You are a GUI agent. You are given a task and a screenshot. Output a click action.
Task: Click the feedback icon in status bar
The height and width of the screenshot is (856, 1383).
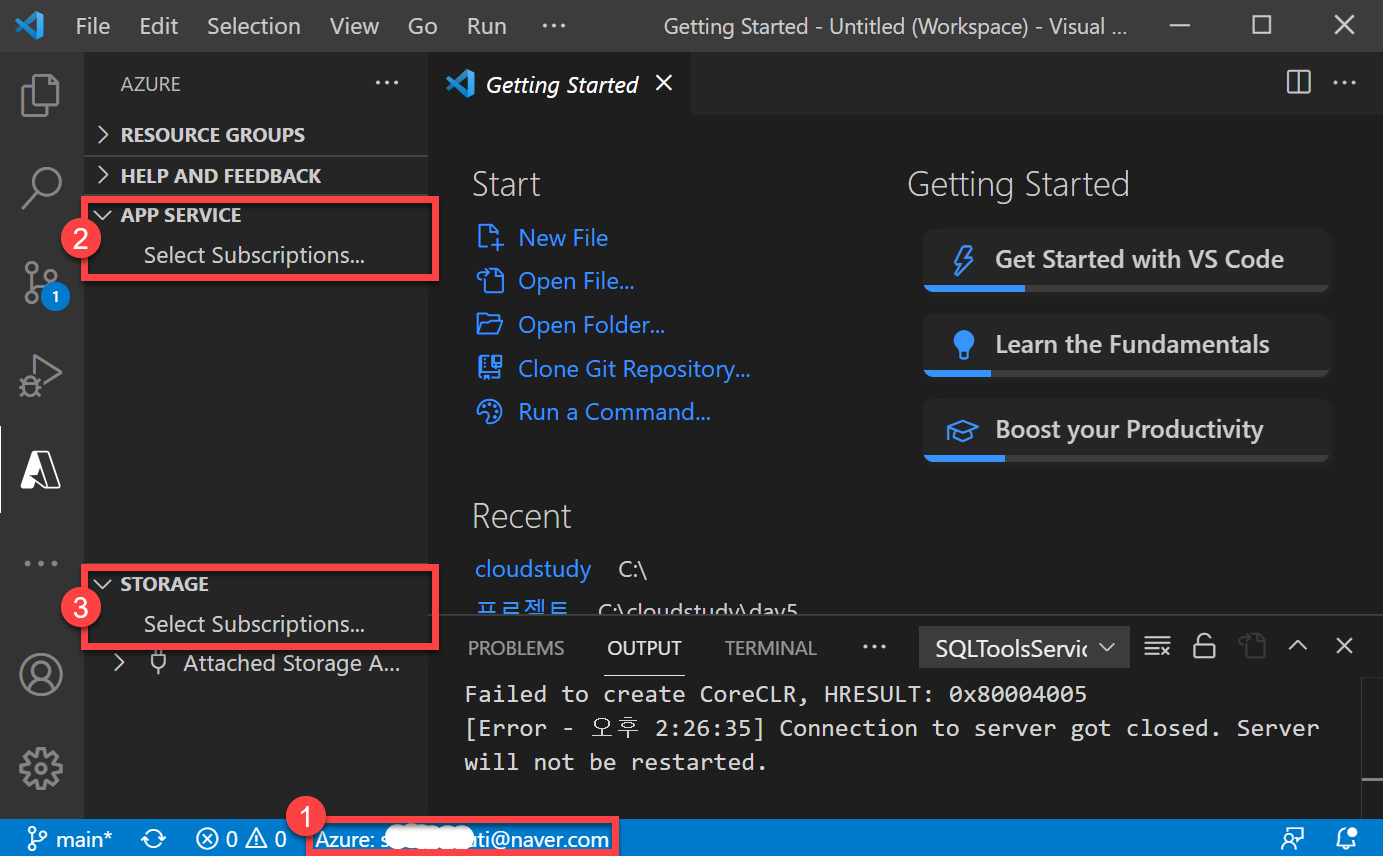(x=1293, y=838)
